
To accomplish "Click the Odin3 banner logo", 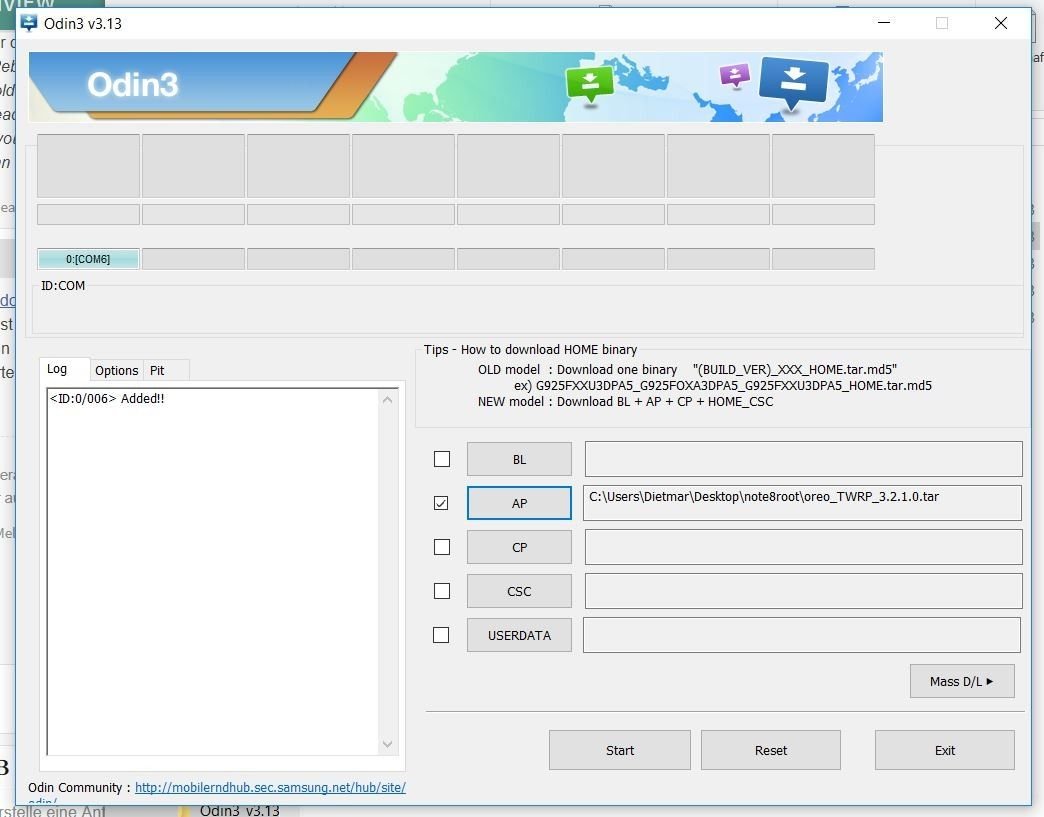I will click(132, 85).
